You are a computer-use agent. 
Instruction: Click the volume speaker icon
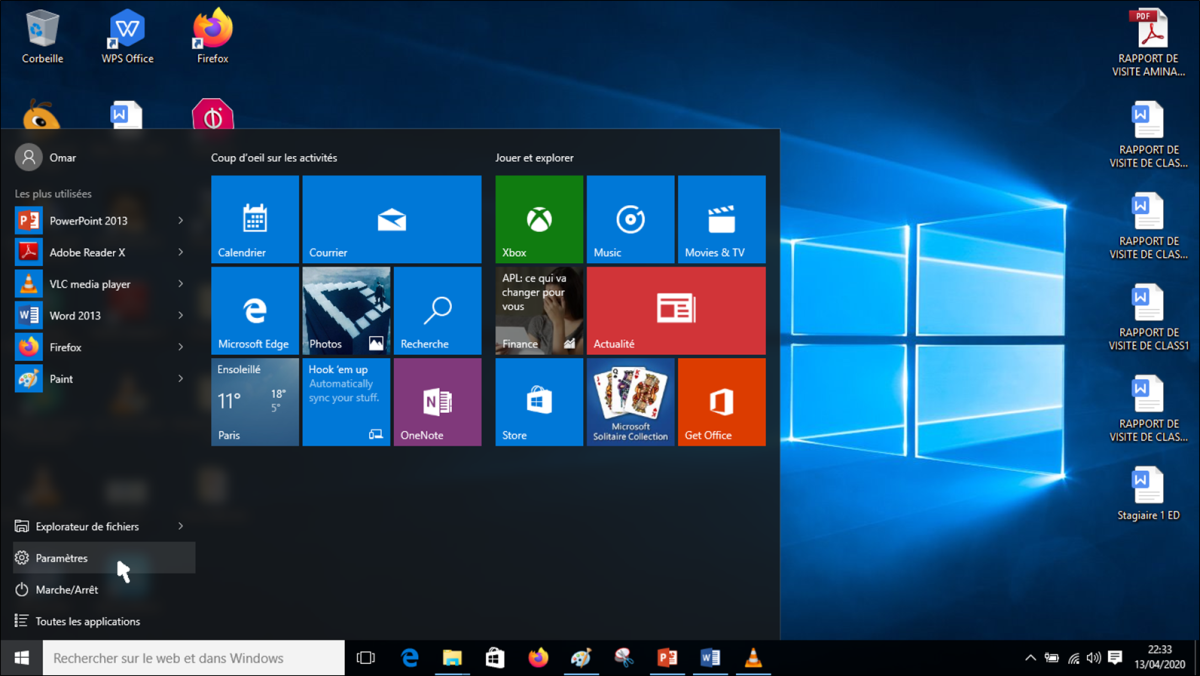pos(1093,658)
